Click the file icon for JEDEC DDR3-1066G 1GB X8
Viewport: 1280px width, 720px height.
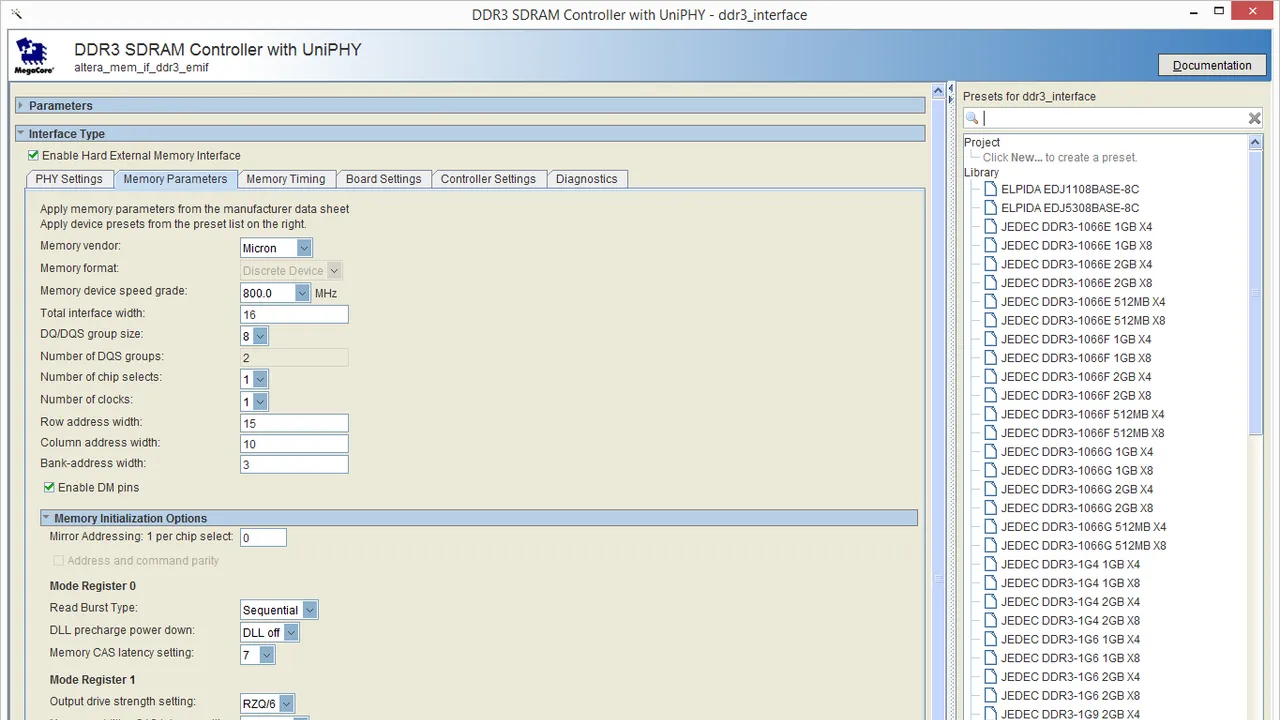pyautogui.click(x=990, y=470)
